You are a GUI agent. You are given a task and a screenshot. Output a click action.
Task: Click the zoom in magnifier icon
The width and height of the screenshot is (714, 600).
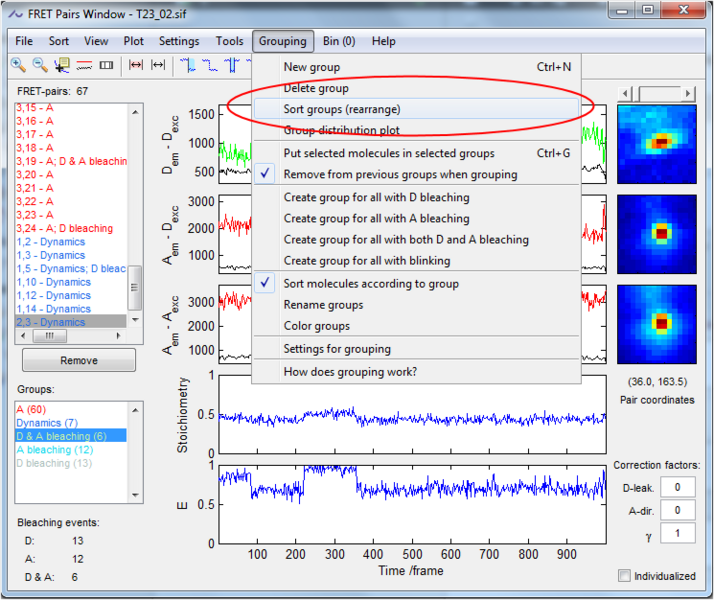[18, 65]
